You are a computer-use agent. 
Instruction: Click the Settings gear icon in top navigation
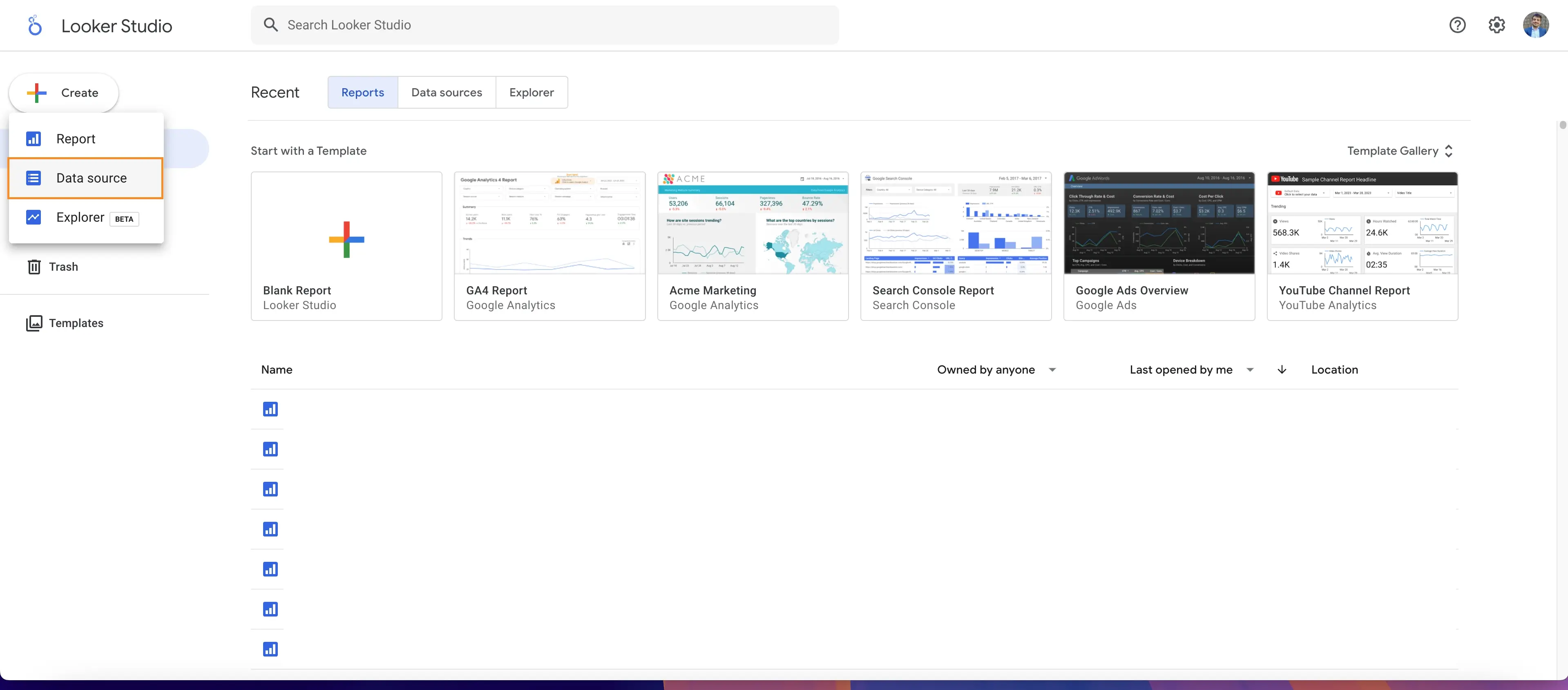tap(1497, 25)
